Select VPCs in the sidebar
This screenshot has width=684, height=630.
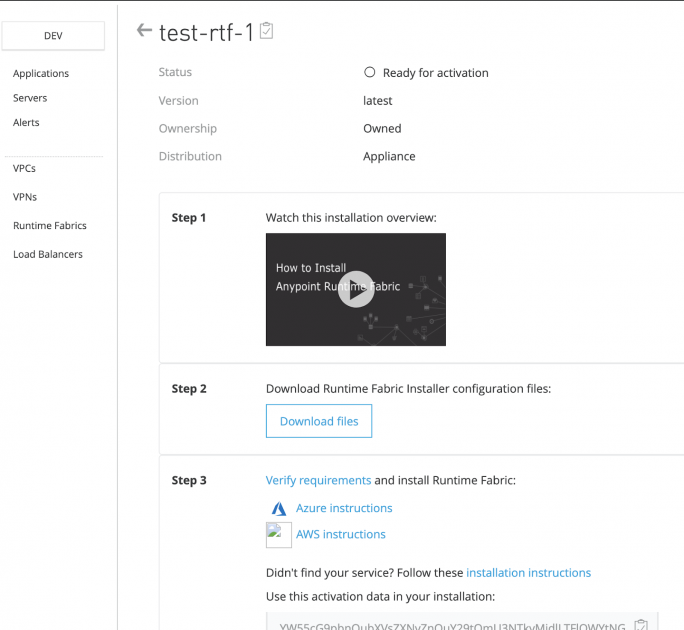click(24, 168)
